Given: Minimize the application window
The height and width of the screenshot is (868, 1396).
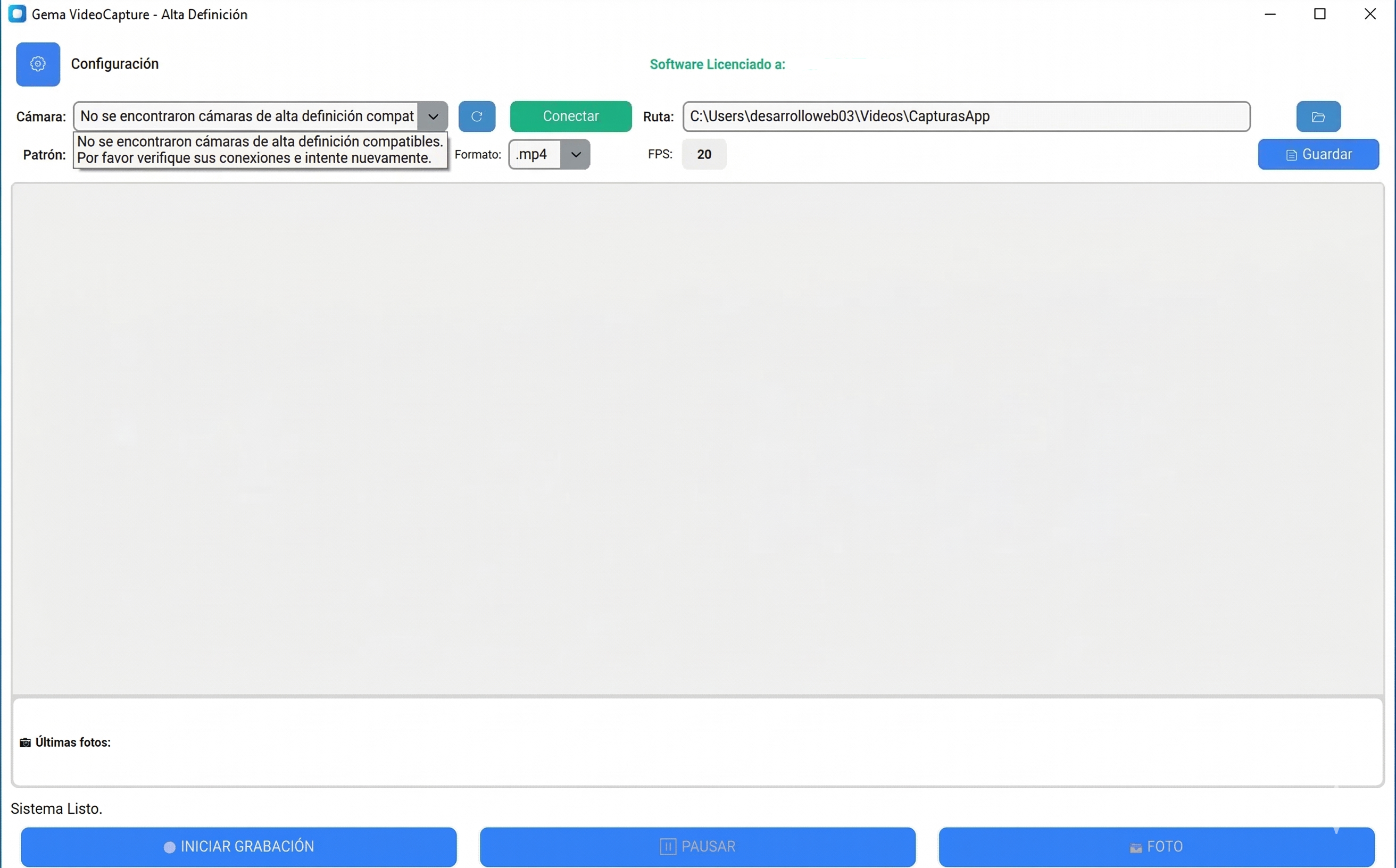Looking at the screenshot, I should click(1270, 14).
